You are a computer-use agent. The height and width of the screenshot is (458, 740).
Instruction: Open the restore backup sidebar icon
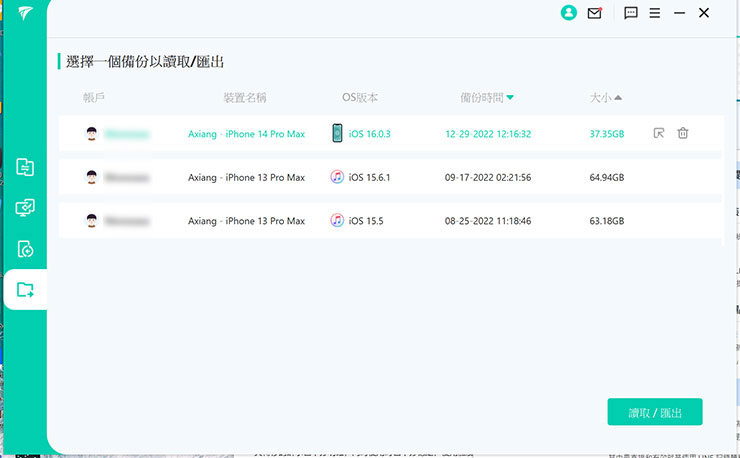(25, 249)
